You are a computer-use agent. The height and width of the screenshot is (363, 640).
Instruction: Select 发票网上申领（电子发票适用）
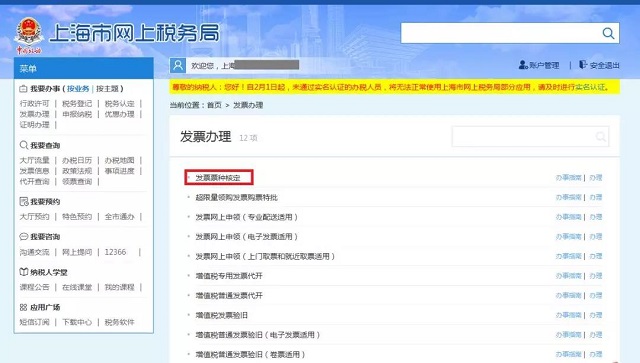[x=247, y=236]
